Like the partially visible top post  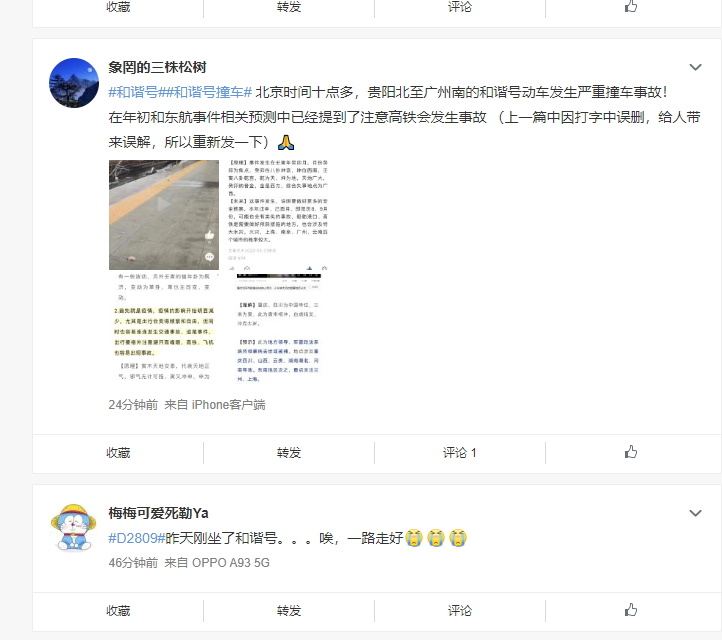coord(631,6)
